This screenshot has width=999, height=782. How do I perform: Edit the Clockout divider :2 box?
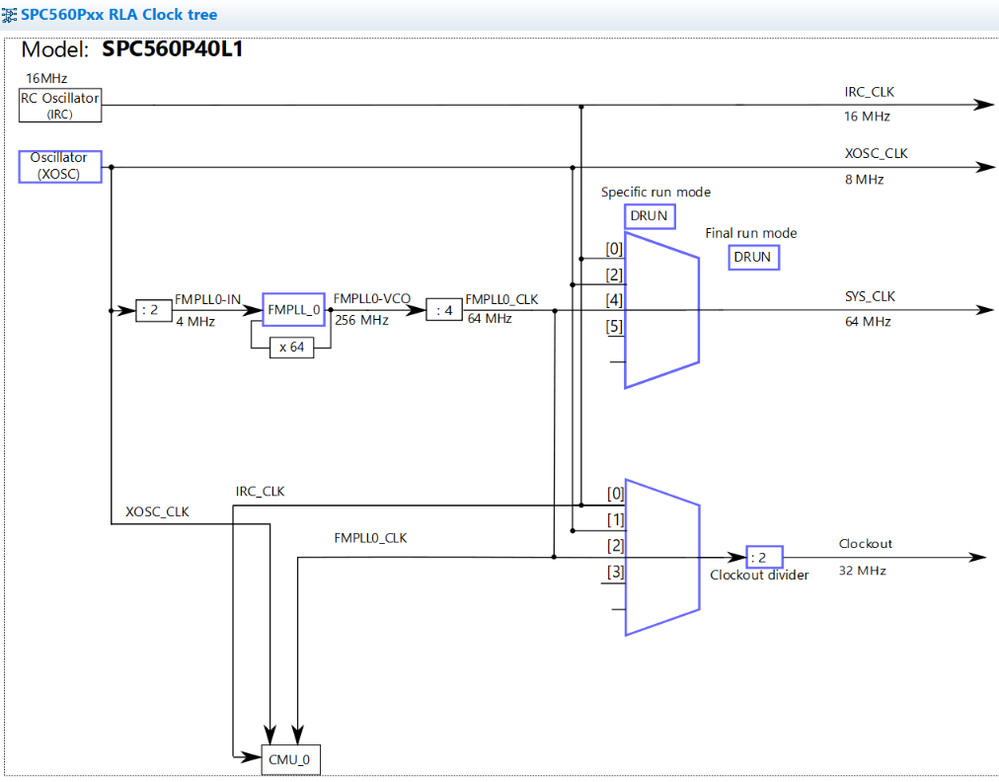(764, 558)
